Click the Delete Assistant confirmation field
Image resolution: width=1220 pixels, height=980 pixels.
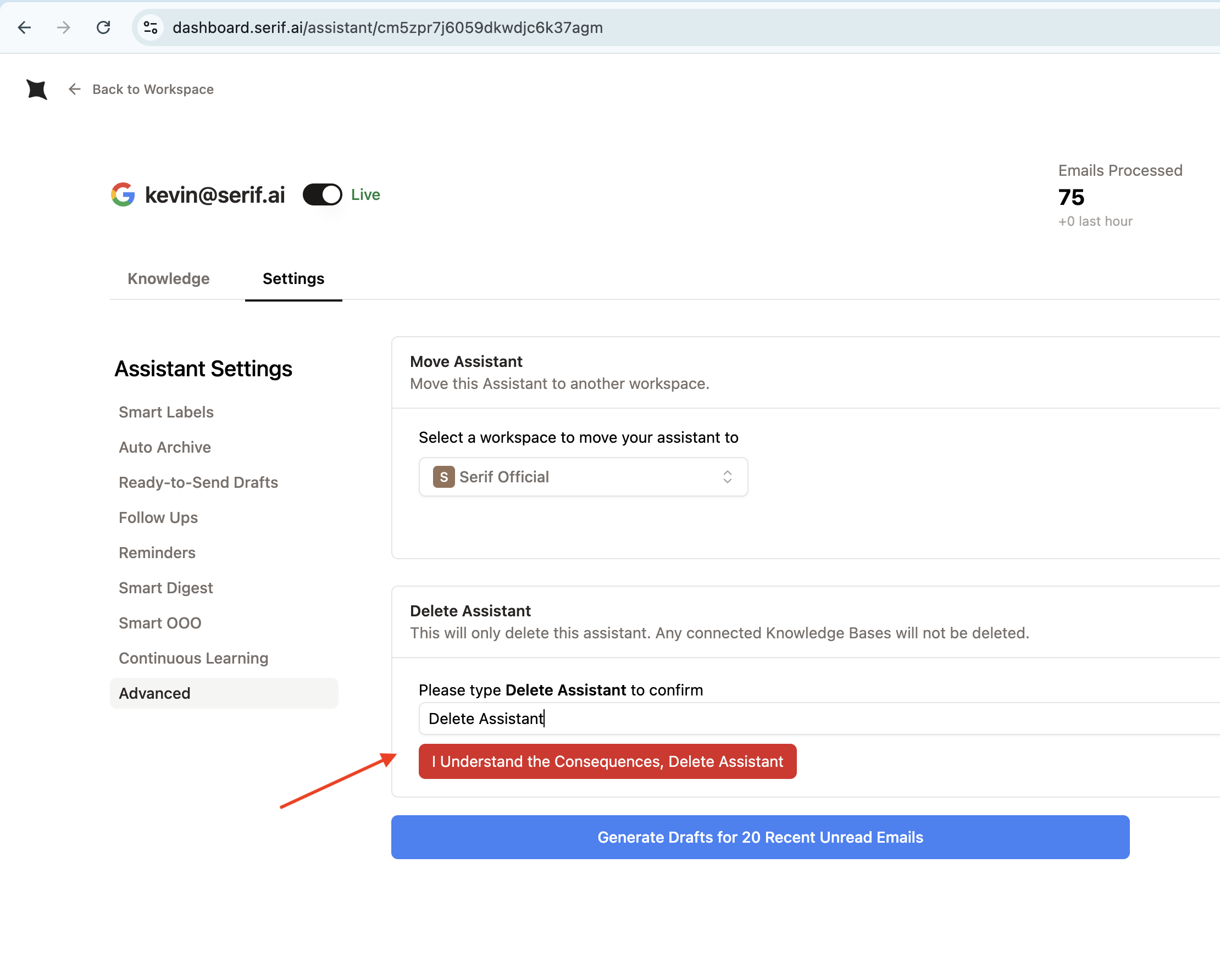(x=819, y=718)
